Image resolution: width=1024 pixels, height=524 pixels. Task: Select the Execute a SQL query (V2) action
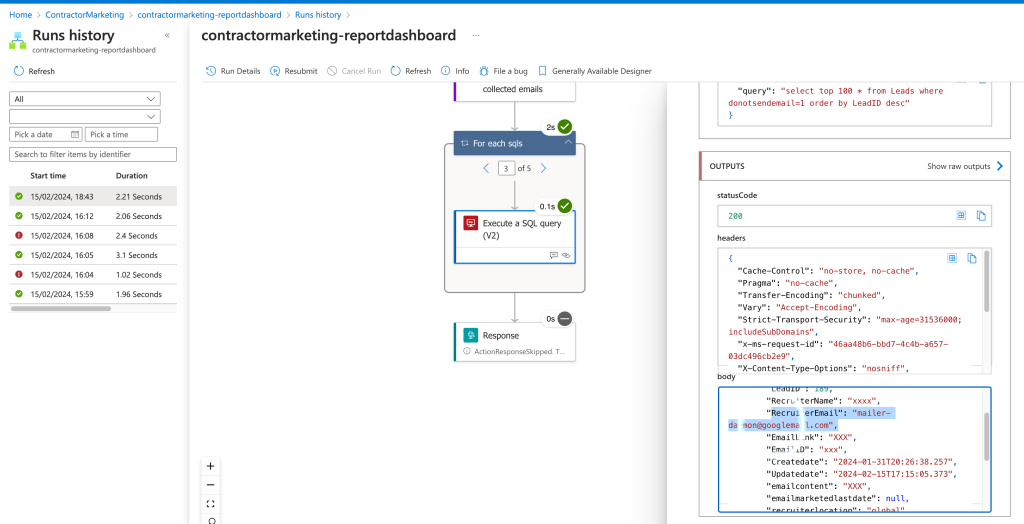coord(515,237)
